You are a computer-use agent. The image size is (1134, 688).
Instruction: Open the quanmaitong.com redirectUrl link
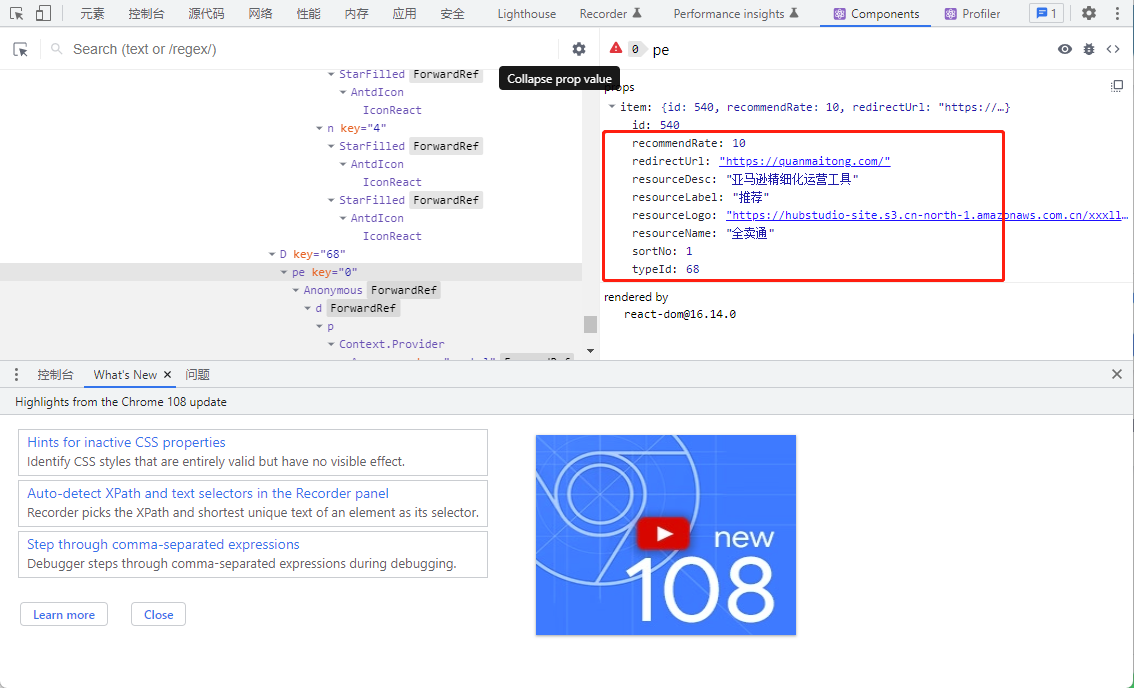pyautogui.click(x=804, y=161)
